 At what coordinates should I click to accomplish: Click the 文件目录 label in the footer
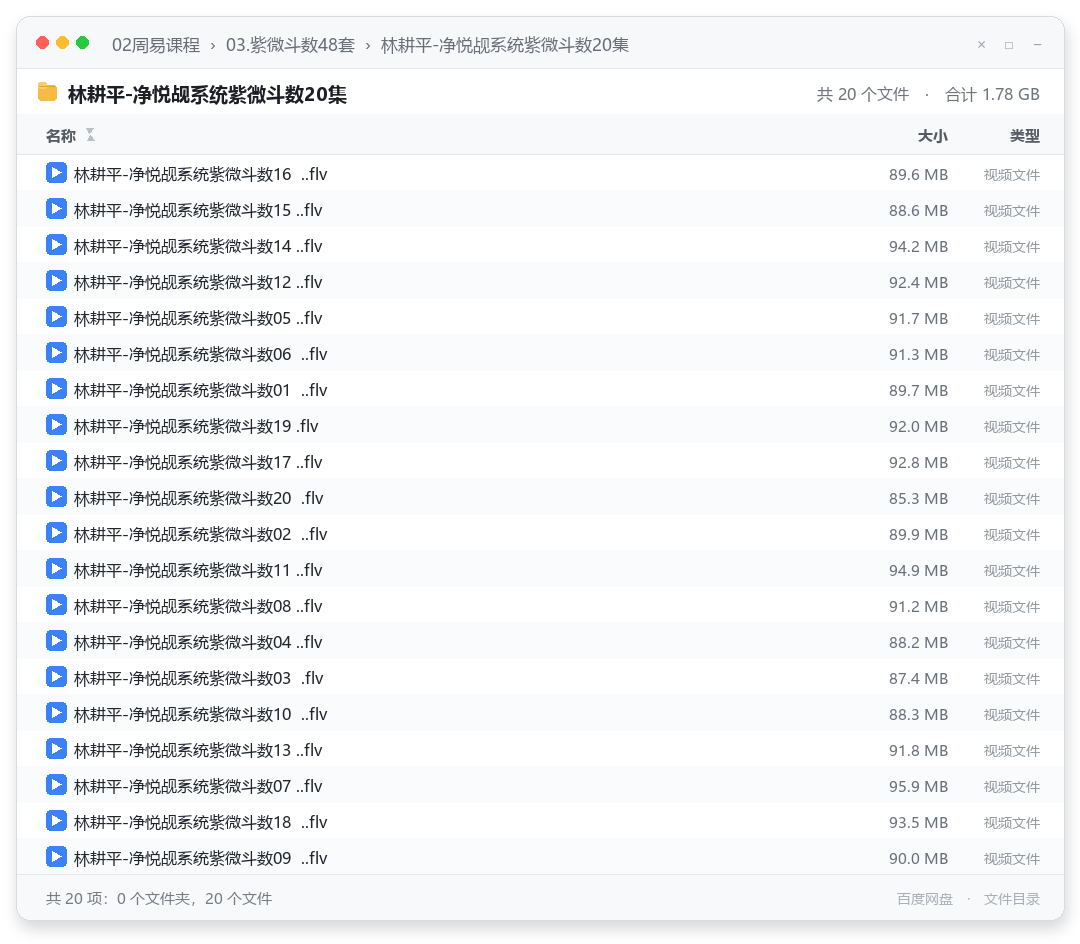[1012, 899]
